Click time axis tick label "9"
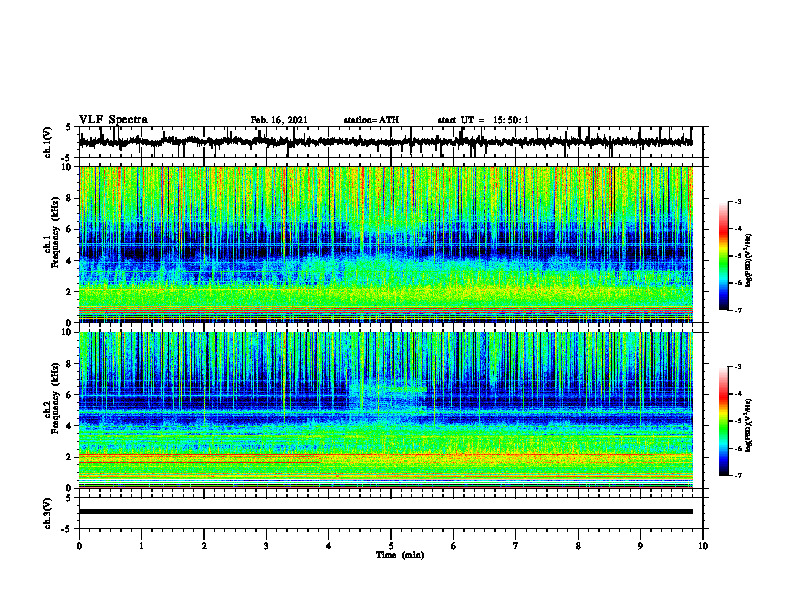Screen dimensions: 792x612 pyautogui.click(x=640, y=546)
